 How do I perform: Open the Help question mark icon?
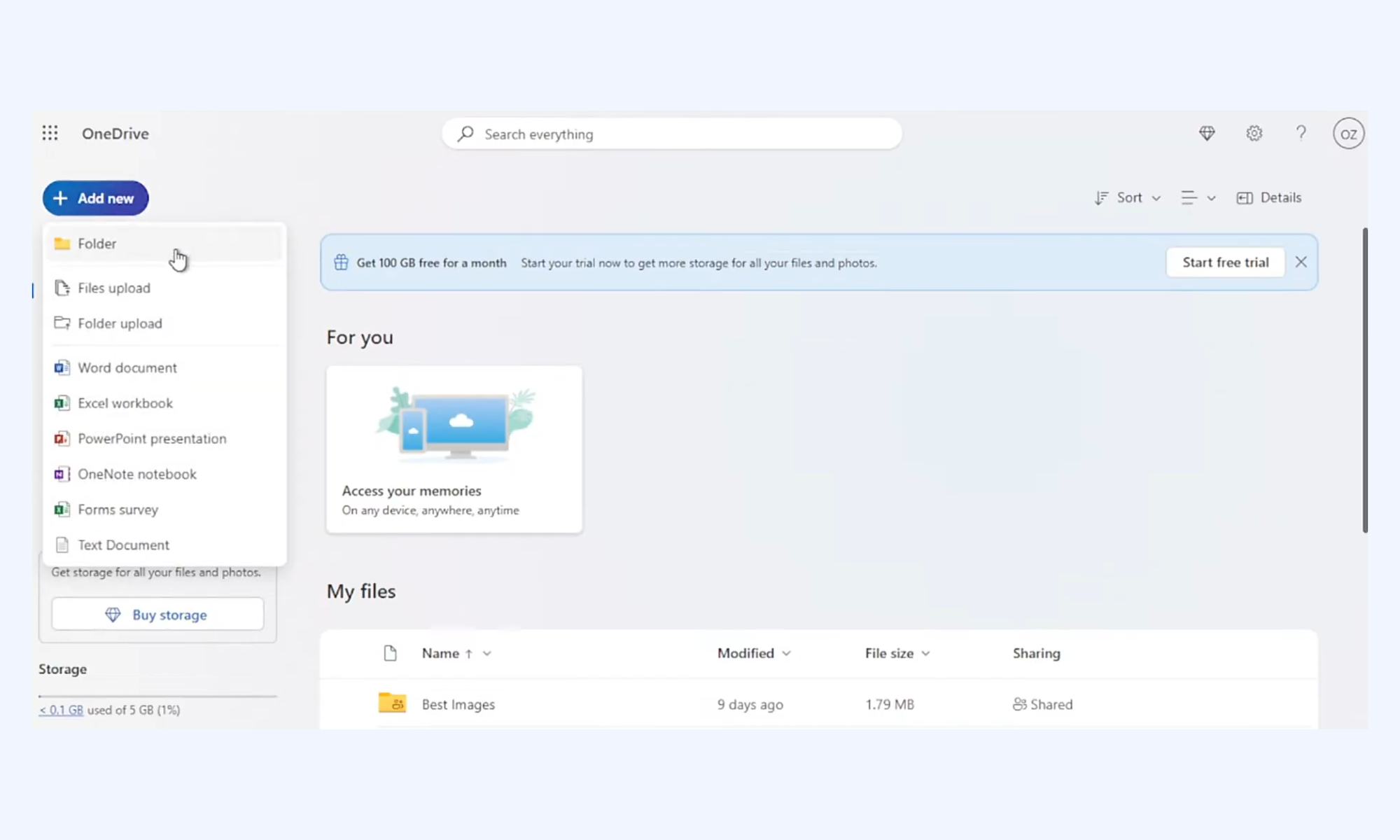pyautogui.click(x=1301, y=133)
